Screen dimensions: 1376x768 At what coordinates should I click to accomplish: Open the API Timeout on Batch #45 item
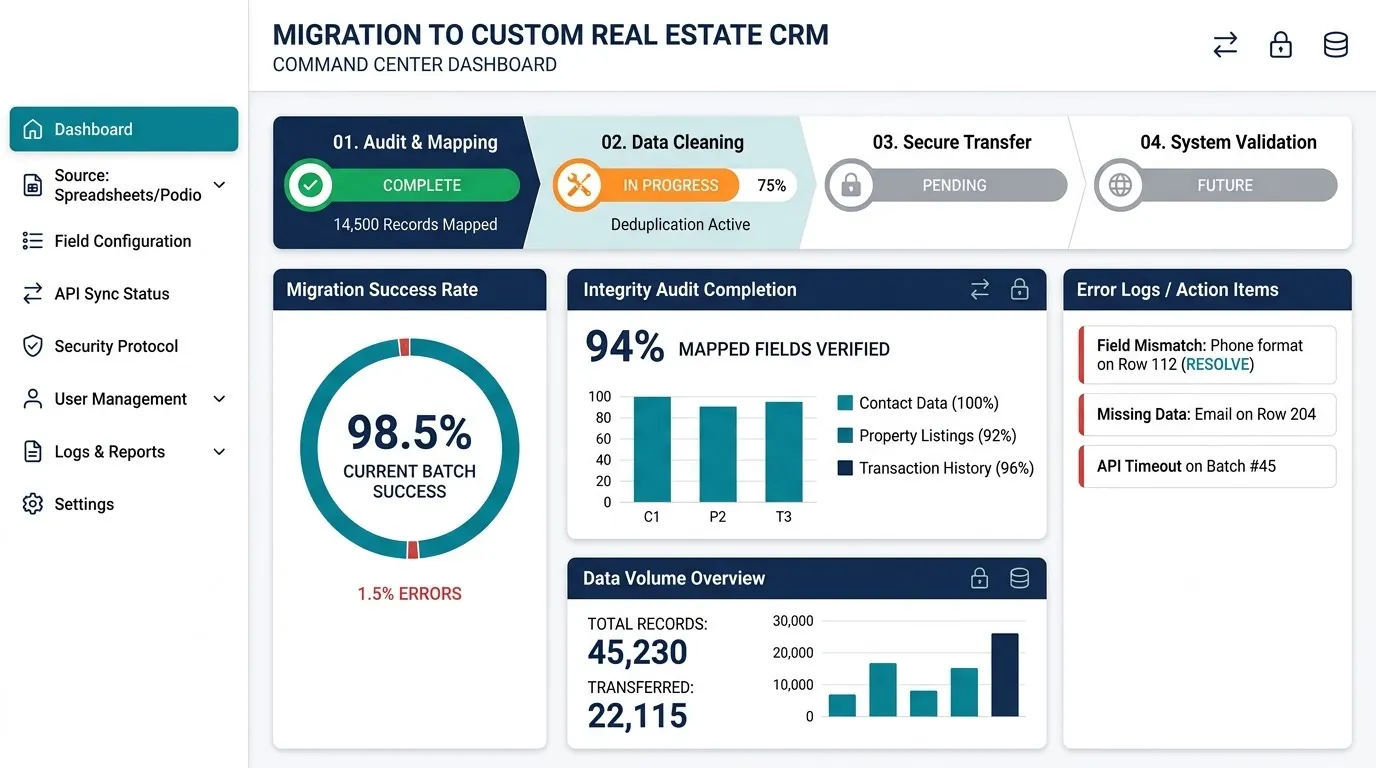click(1207, 466)
